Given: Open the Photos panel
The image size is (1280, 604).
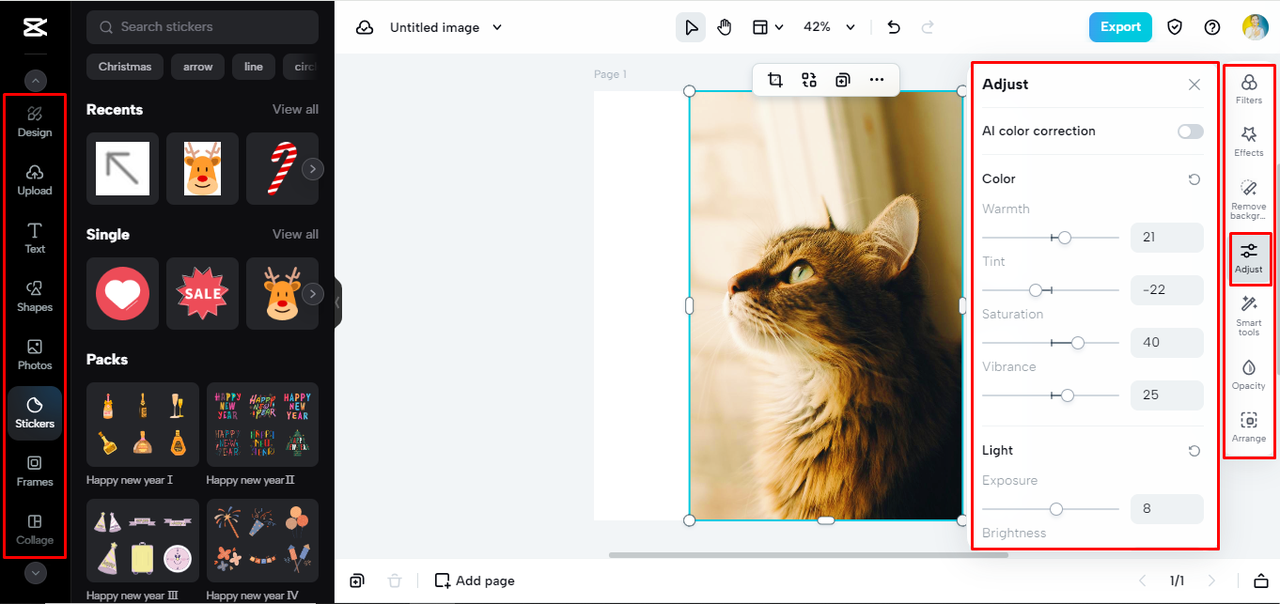Looking at the screenshot, I should coord(35,354).
